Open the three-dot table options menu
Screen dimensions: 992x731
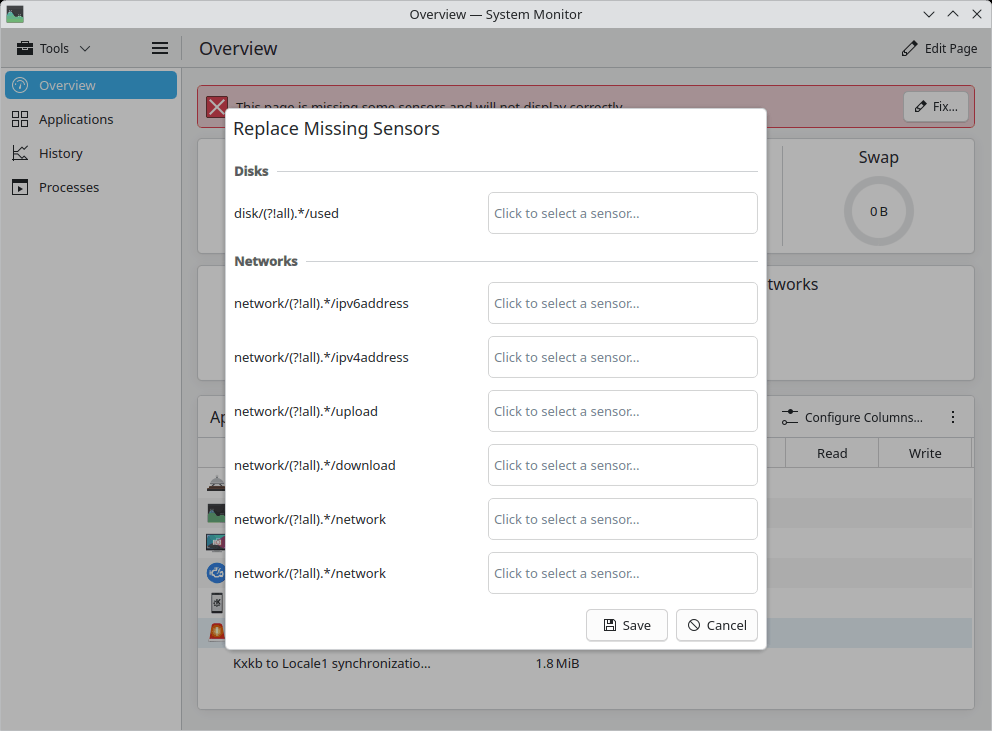pyautogui.click(x=953, y=417)
